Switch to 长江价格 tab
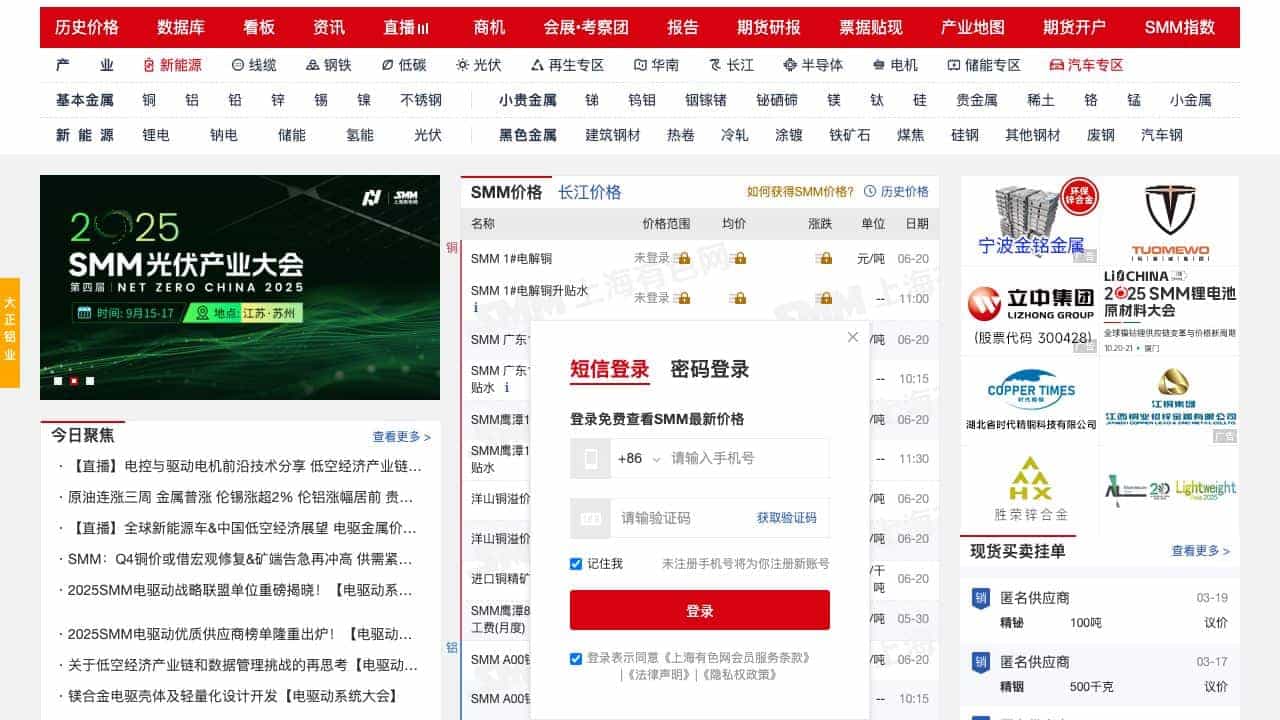This screenshot has height=720, width=1280. (x=589, y=192)
